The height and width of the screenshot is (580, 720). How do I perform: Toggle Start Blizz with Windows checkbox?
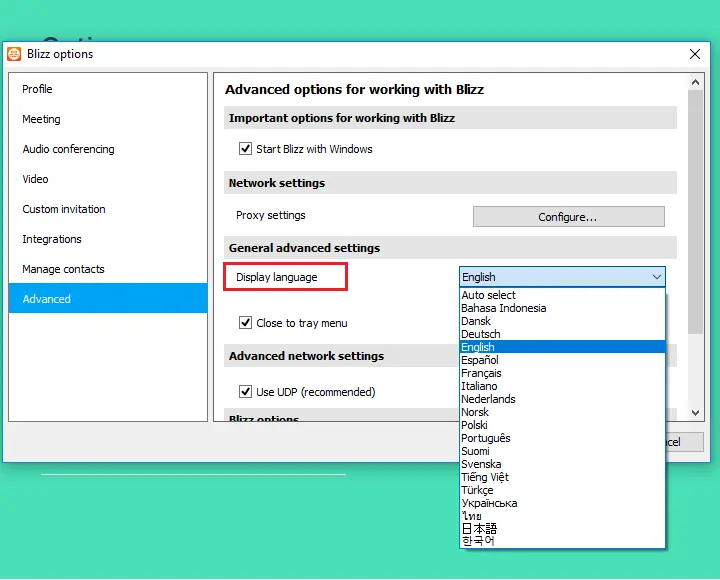[x=245, y=149]
